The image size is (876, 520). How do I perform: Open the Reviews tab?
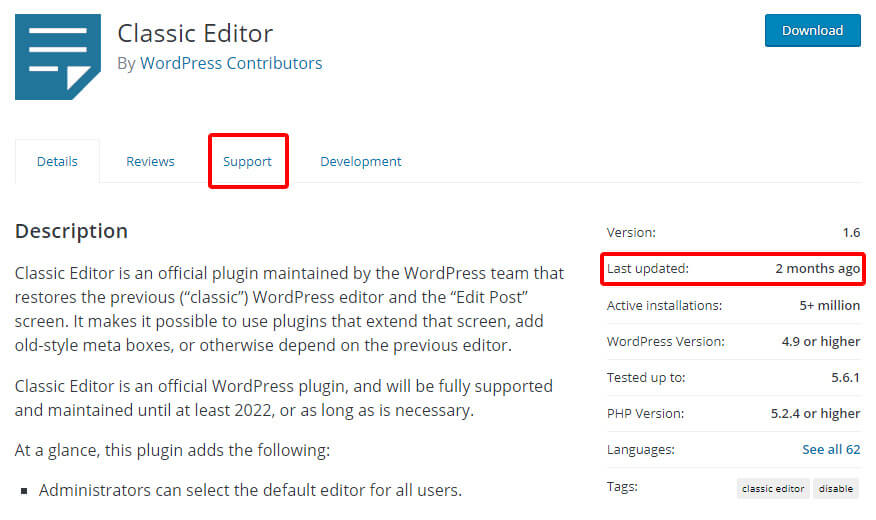pyautogui.click(x=150, y=161)
